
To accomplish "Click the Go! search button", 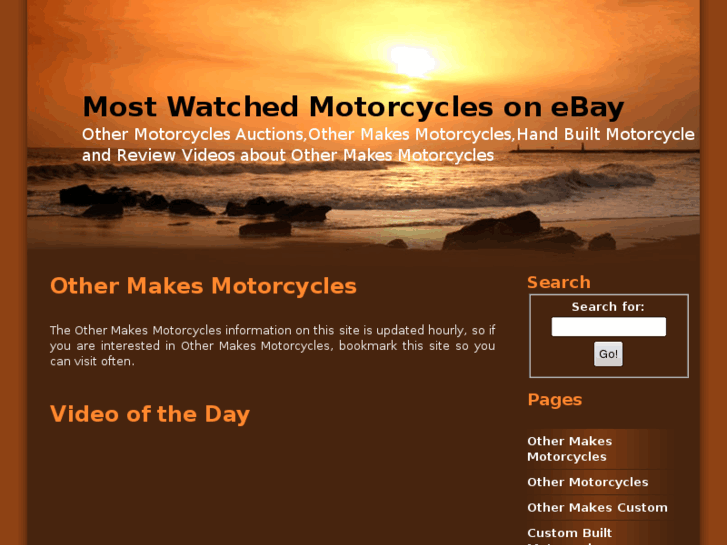I will pos(608,354).
